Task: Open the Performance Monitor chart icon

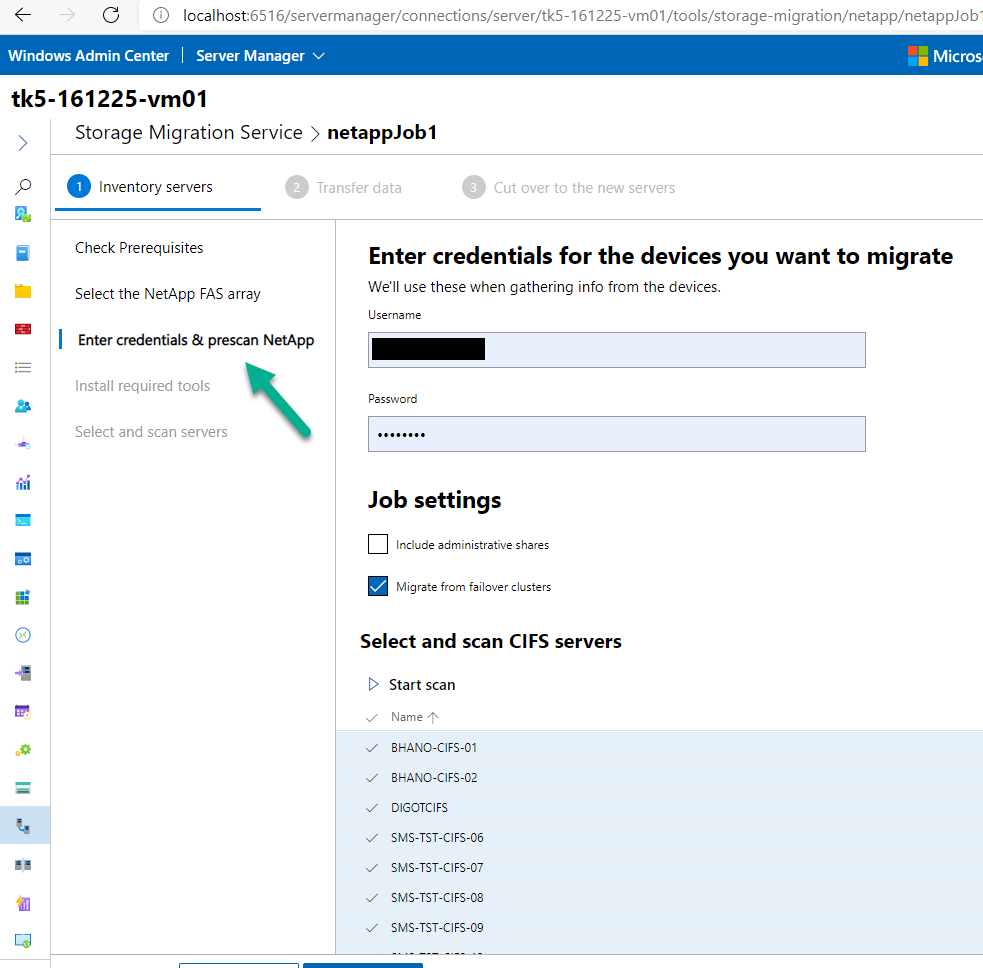Action: pos(23,482)
